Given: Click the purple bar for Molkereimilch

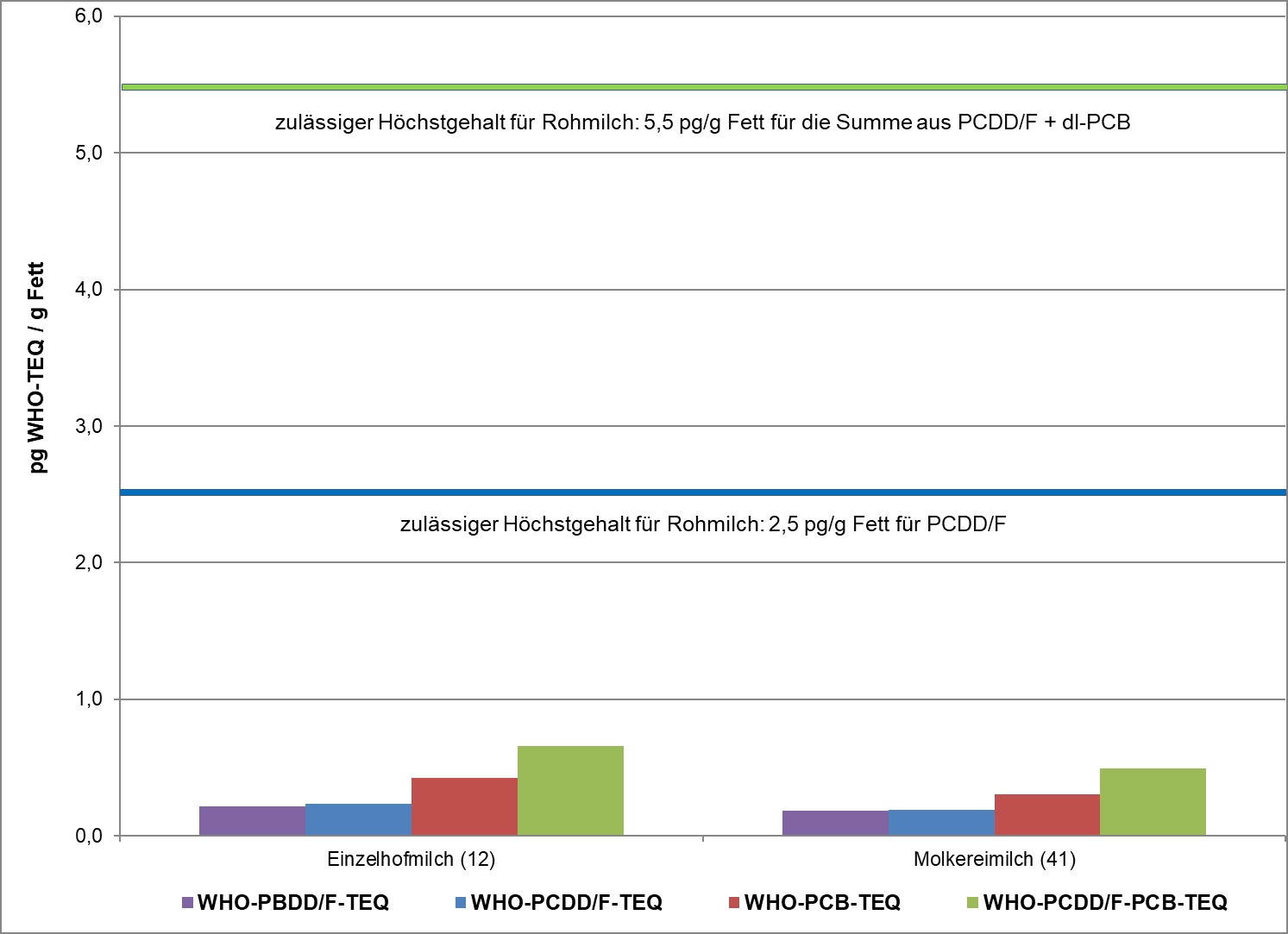Looking at the screenshot, I should 835,823.
